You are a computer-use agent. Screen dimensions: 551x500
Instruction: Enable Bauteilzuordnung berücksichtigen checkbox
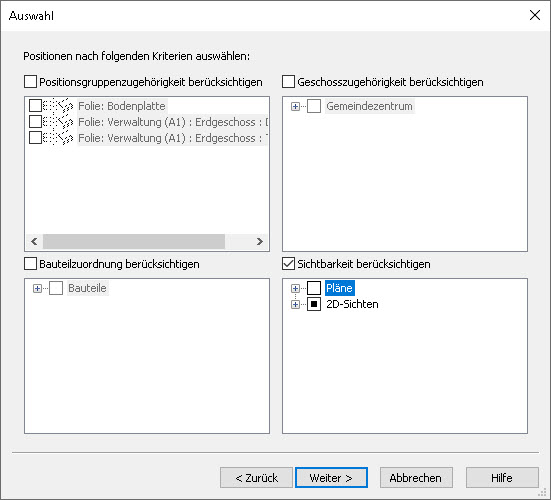30,264
